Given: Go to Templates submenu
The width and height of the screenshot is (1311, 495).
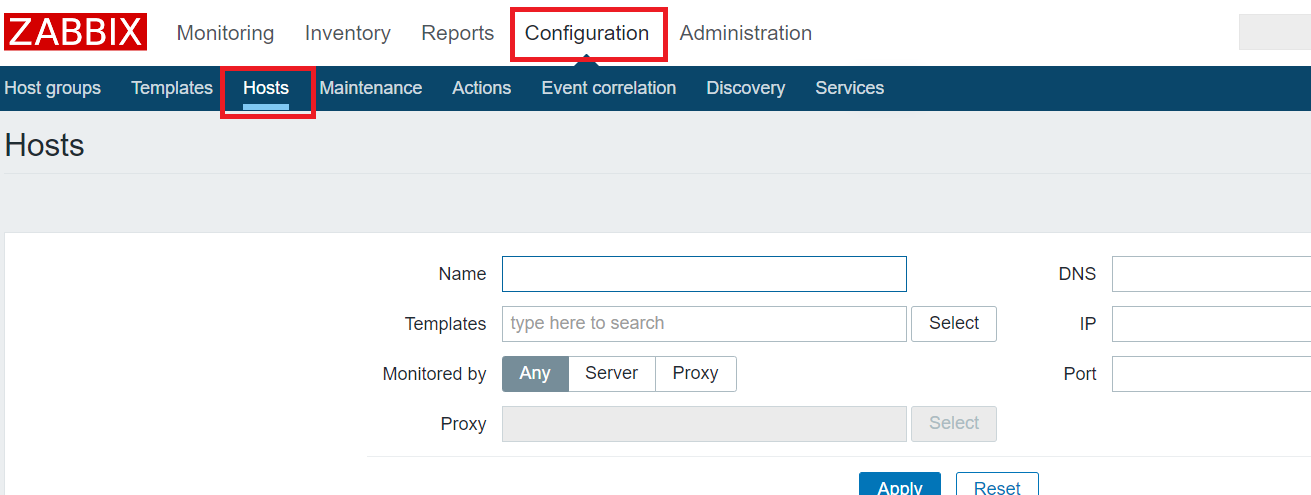Looking at the screenshot, I should [172, 88].
